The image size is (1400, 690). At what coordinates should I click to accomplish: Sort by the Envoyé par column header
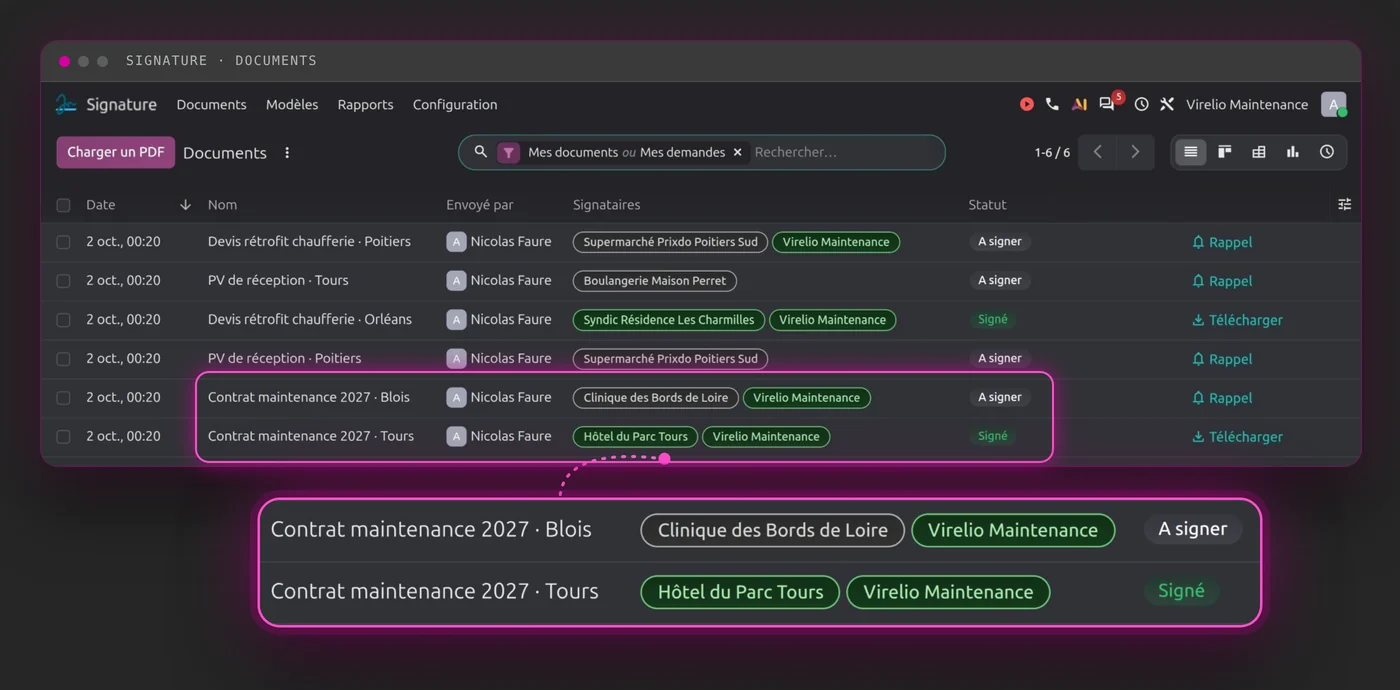pyautogui.click(x=480, y=205)
